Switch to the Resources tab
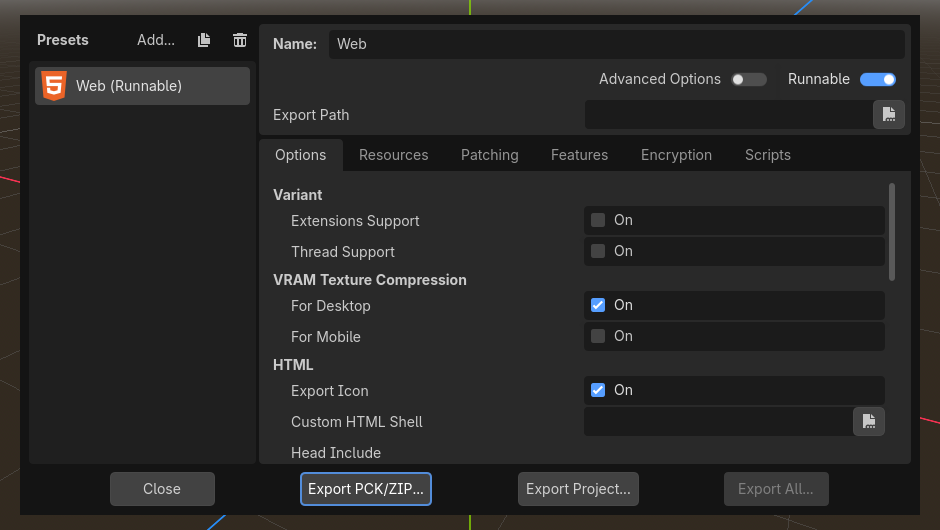Screen dimensions: 940x530 click(x=393, y=155)
